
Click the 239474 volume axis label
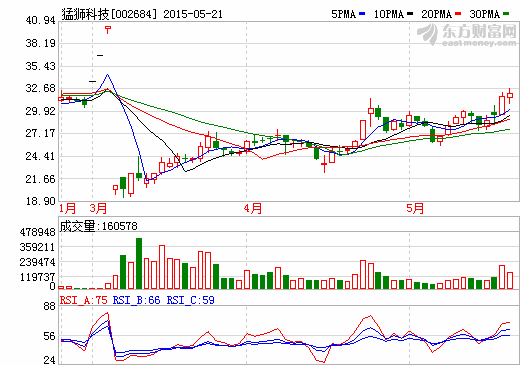(x=37, y=262)
